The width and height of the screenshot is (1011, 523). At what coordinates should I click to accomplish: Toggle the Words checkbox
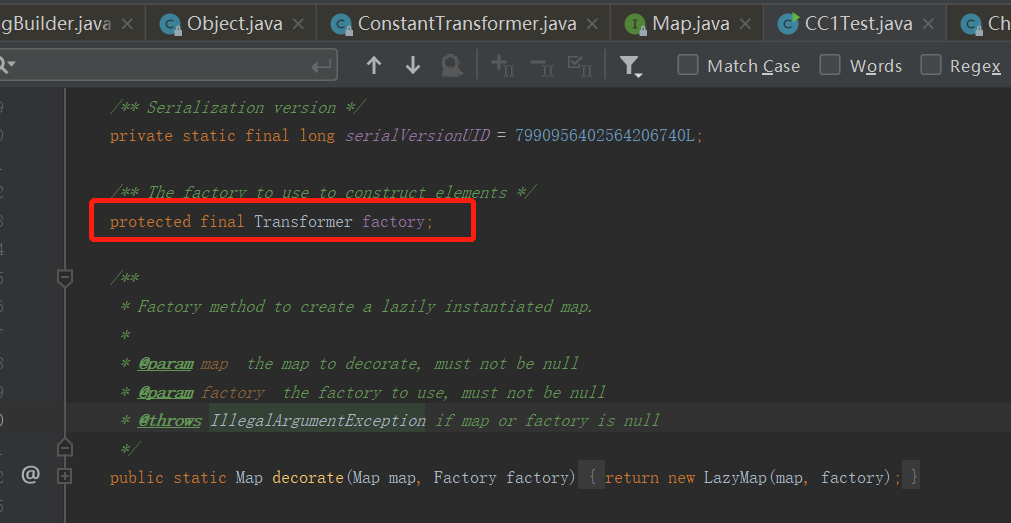[830, 65]
